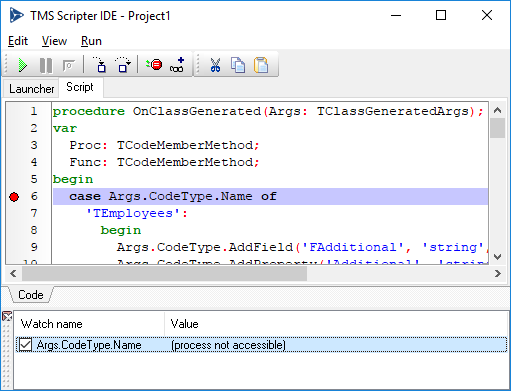The width and height of the screenshot is (511, 391).
Task: Close the watch panel with X icon
Action: (7, 316)
